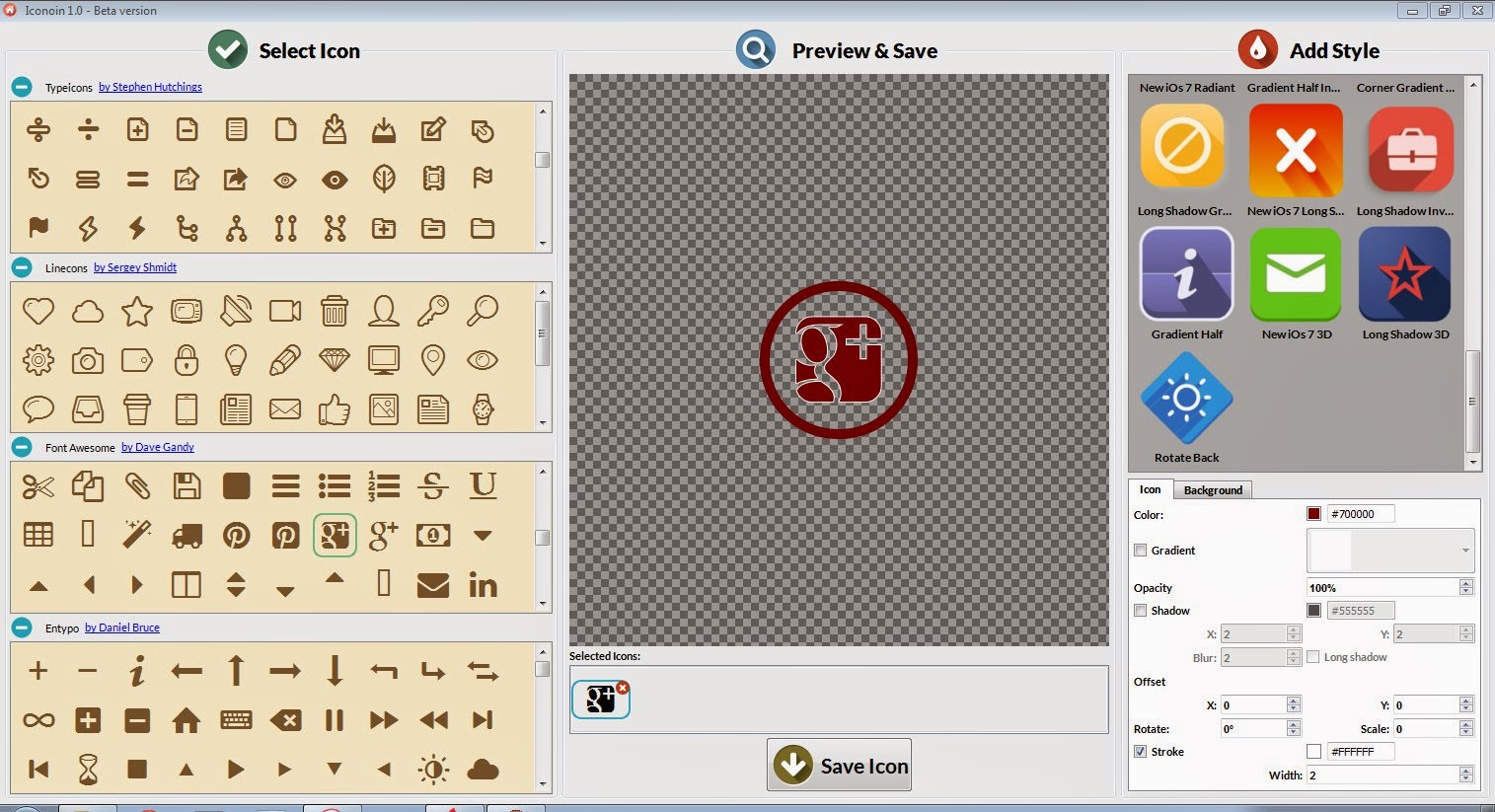The height and width of the screenshot is (812, 1495).
Task: Choose the diamond icon in Linecons
Action: click(x=335, y=360)
